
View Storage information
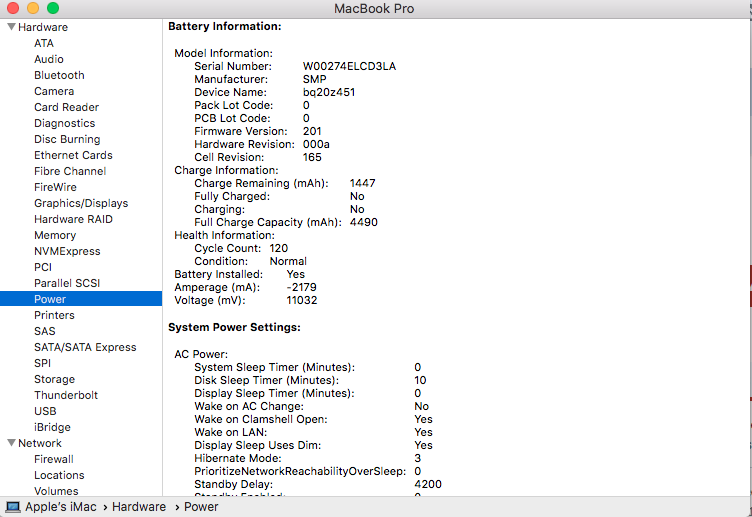pos(54,379)
